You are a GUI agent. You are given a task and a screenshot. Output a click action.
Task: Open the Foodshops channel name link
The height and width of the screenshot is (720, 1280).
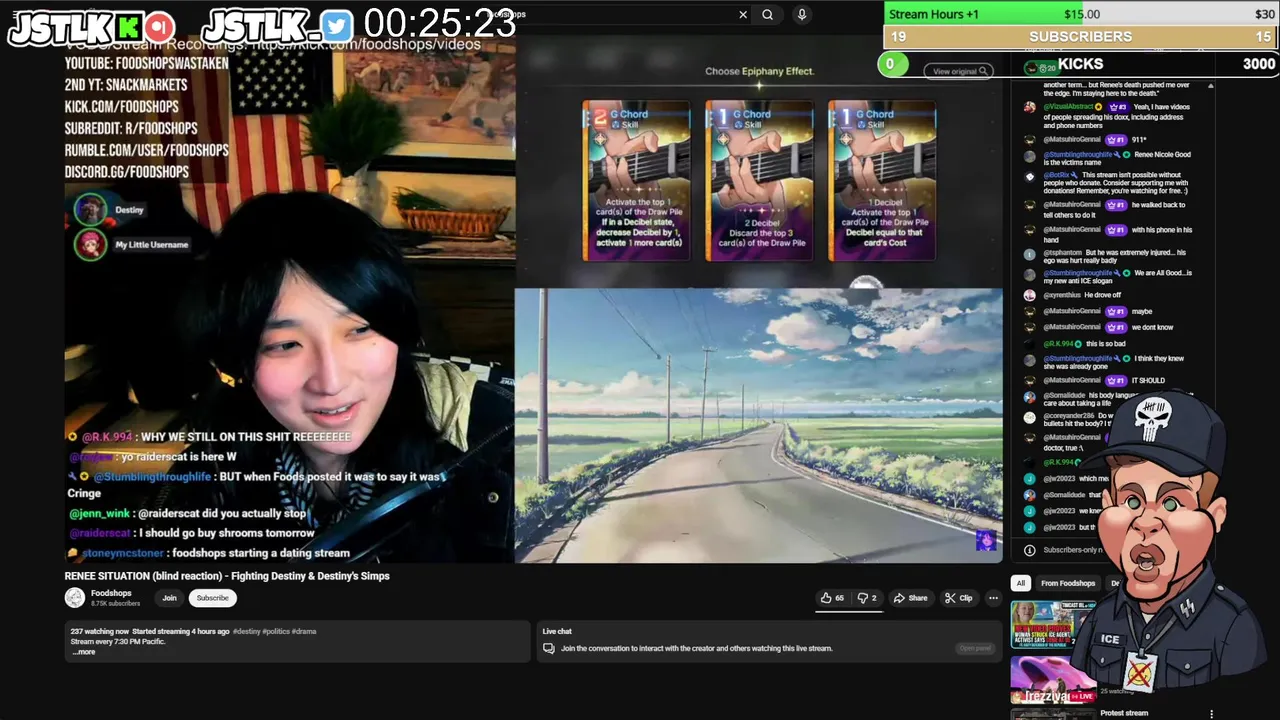click(111, 593)
